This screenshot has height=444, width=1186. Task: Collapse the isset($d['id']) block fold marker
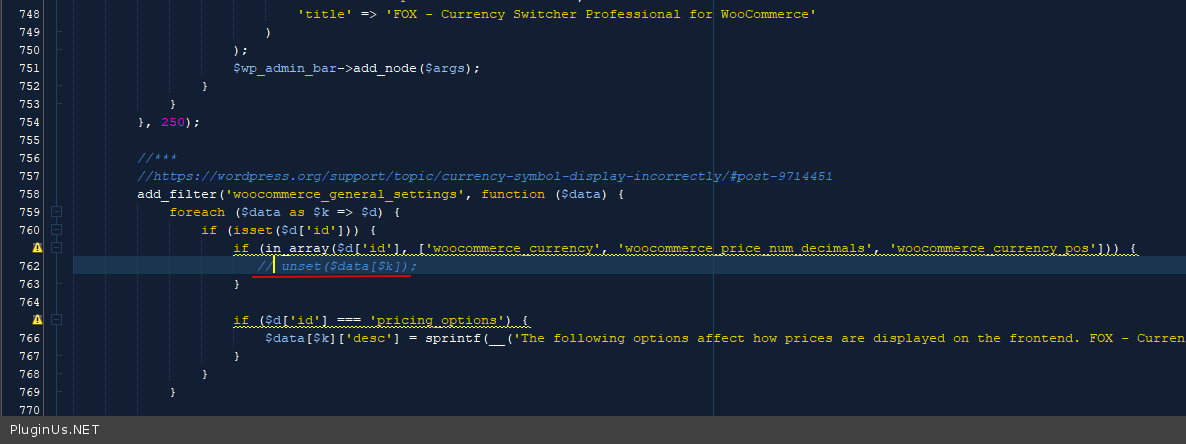(56, 230)
